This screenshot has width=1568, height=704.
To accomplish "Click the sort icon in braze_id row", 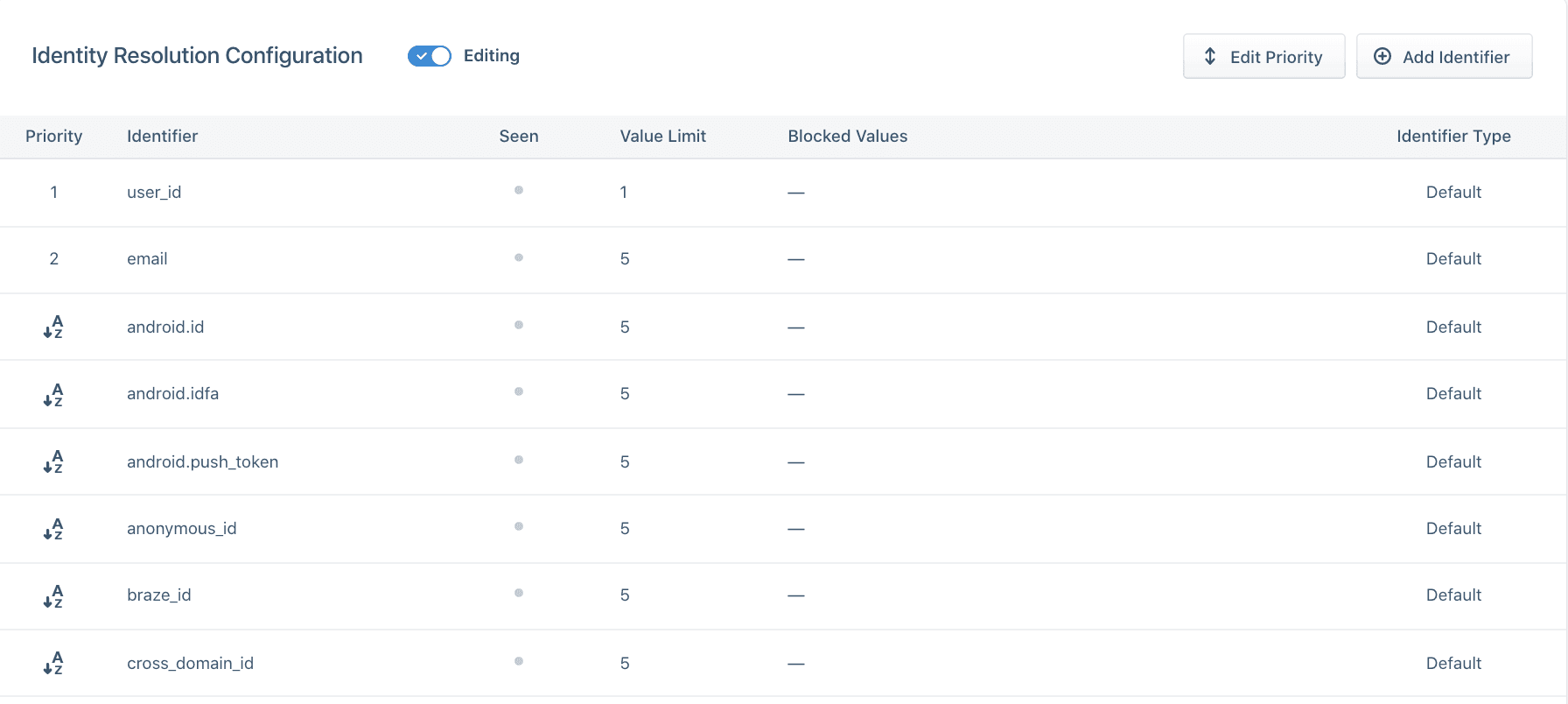I will click(53, 595).
